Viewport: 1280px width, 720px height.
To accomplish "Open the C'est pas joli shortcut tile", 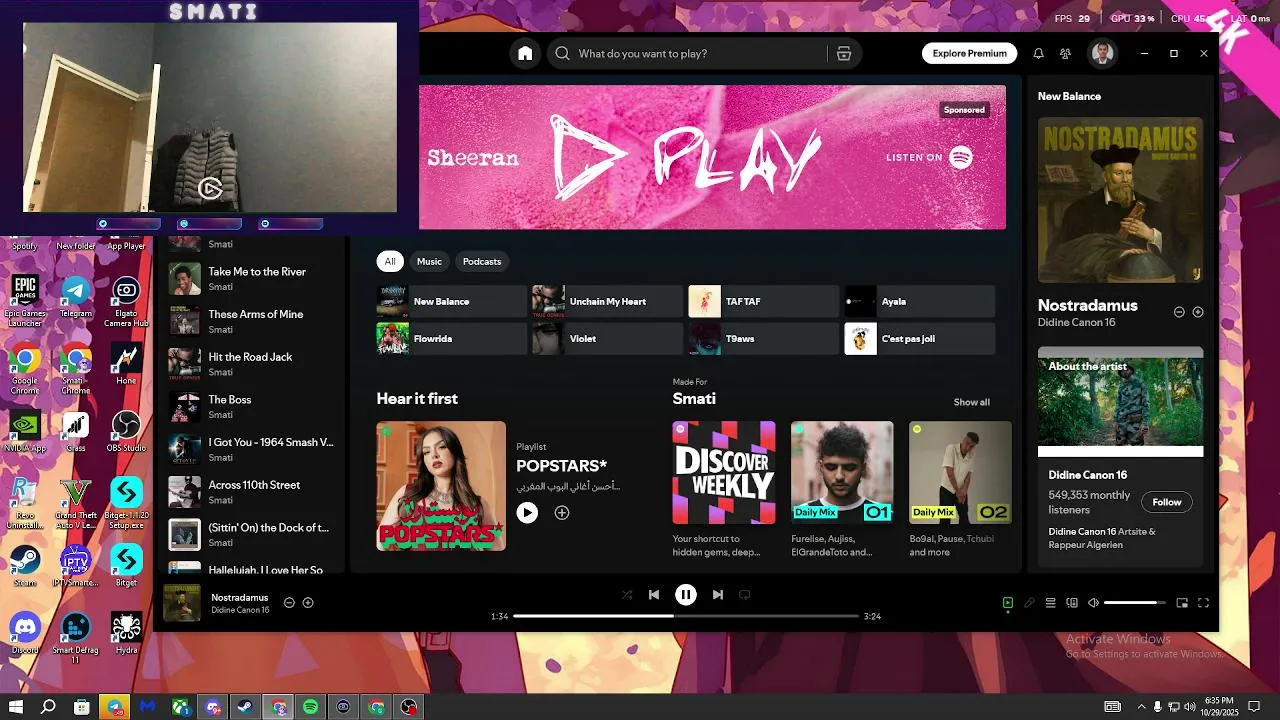I will 919,339.
